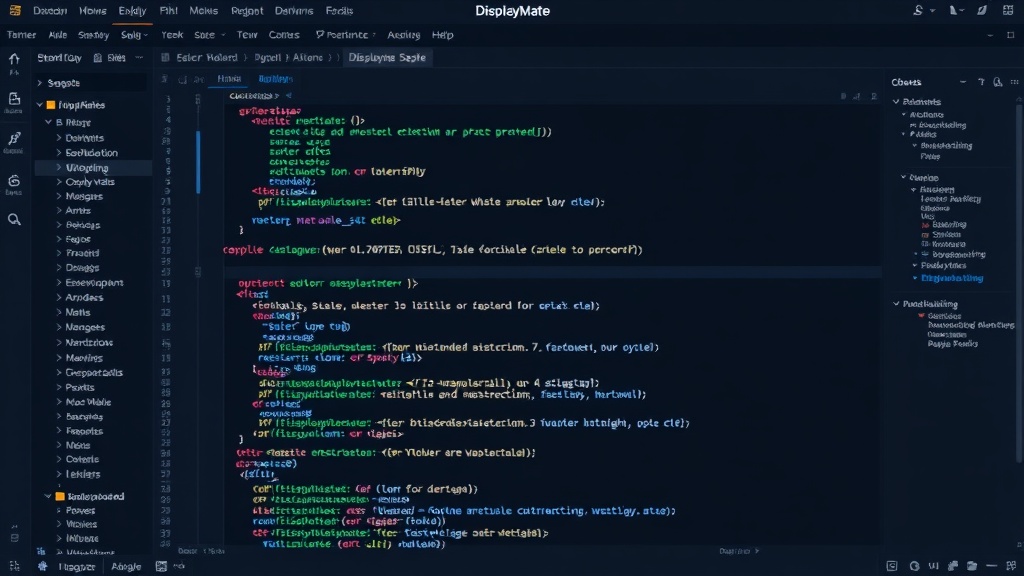The image size is (1024, 576).
Task: Expand the Pixels tree item
Action: (x=59, y=387)
